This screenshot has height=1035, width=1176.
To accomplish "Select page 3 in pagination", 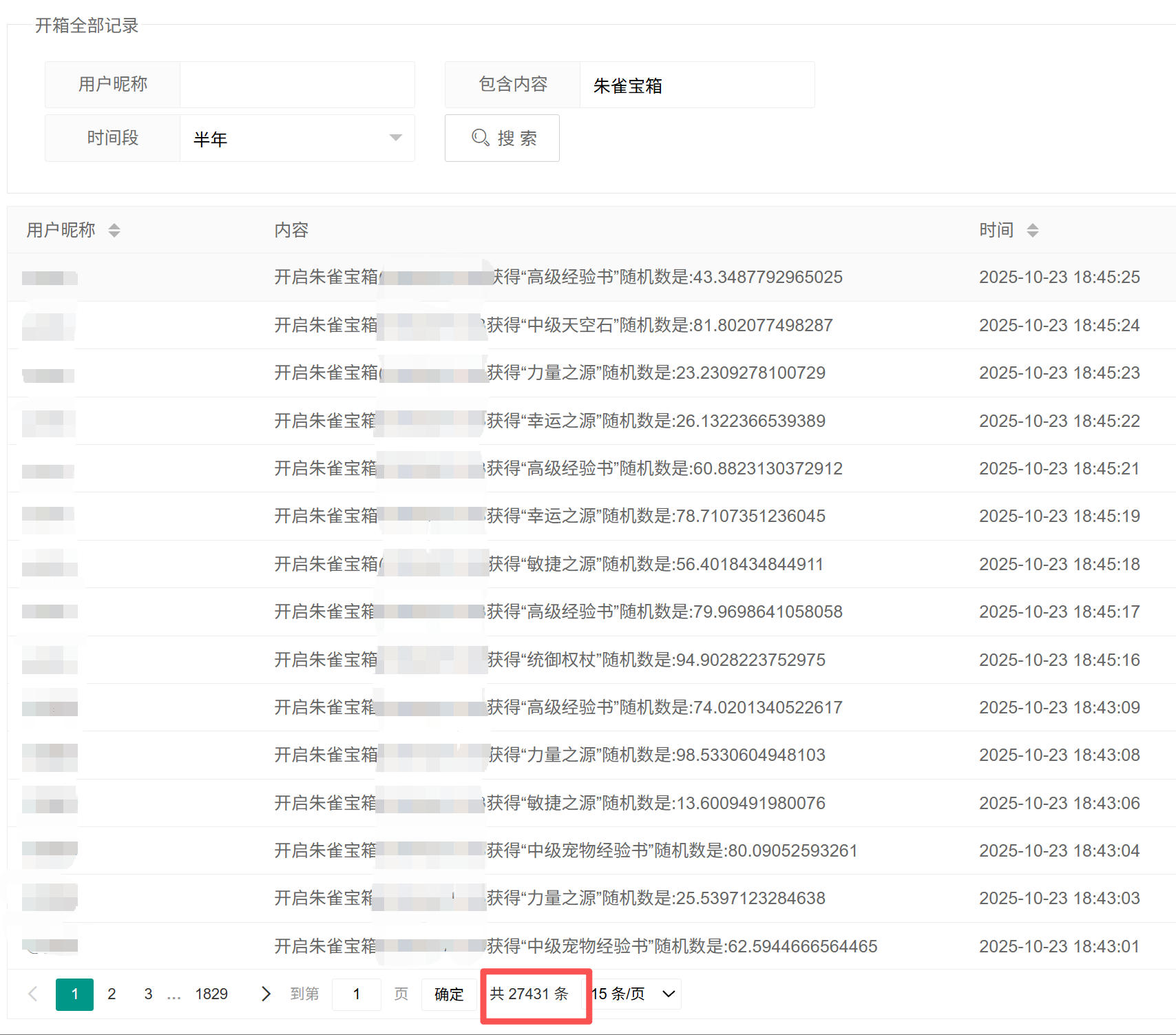I will [148, 994].
